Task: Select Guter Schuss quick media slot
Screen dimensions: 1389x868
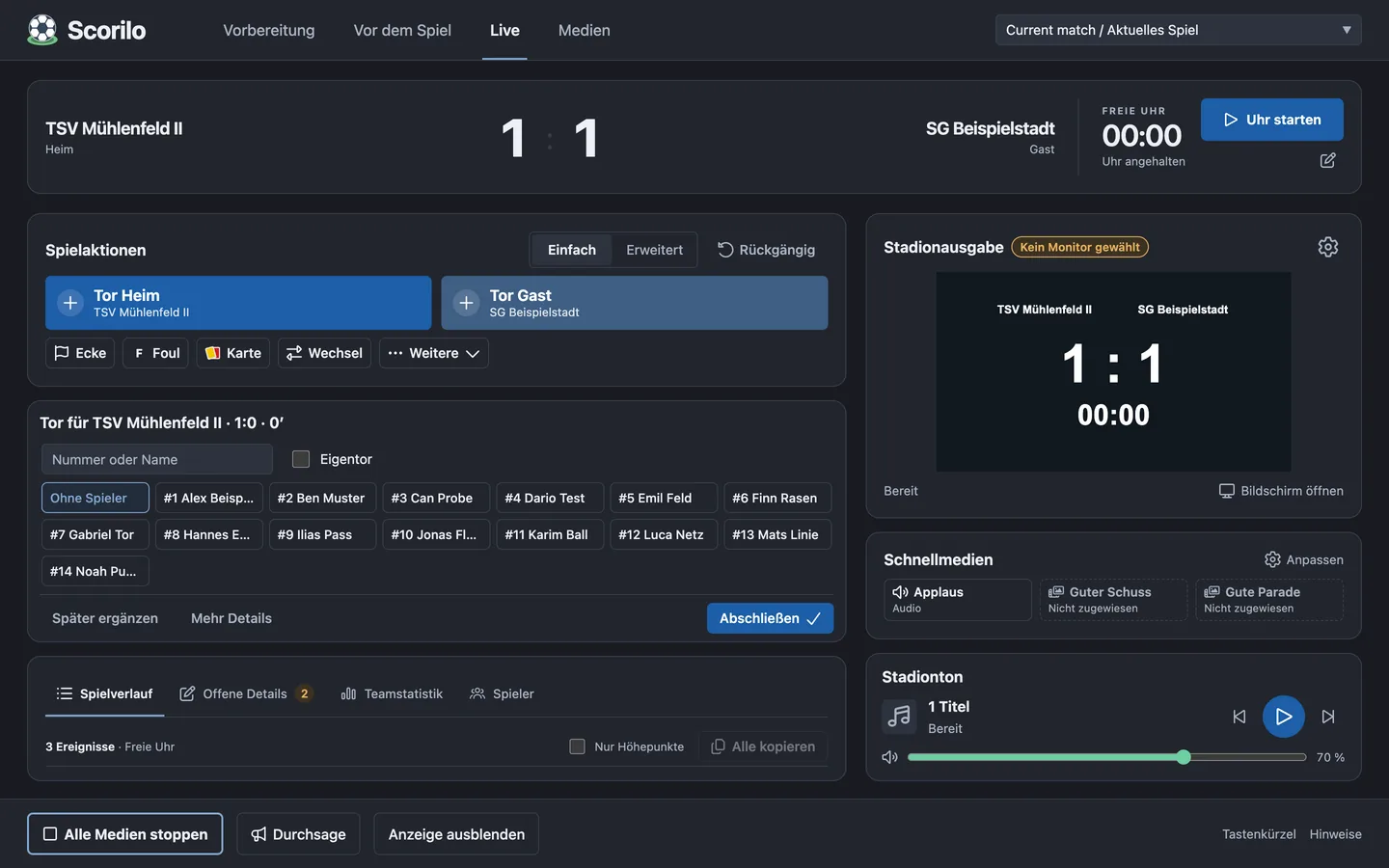Action: [x=1113, y=600]
